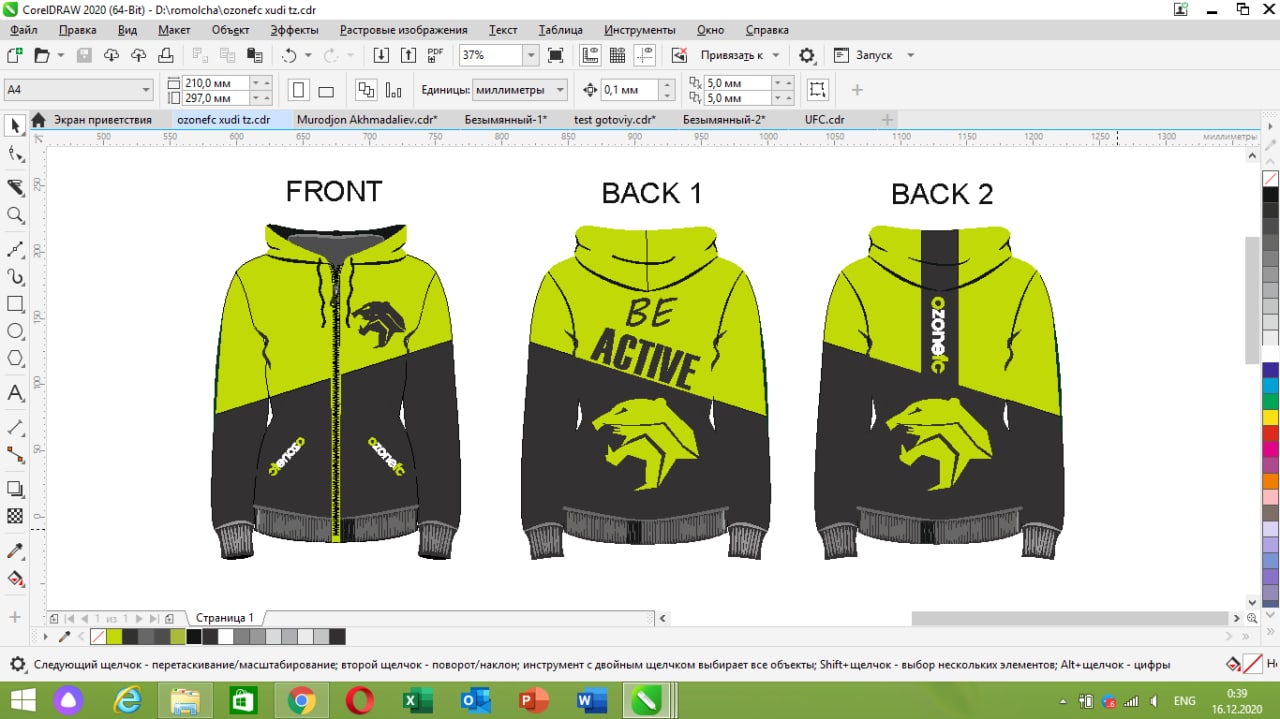Screen dimensions: 1280x719
Task: Click the nudge distance 0,1 мм field
Action: tap(630, 90)
